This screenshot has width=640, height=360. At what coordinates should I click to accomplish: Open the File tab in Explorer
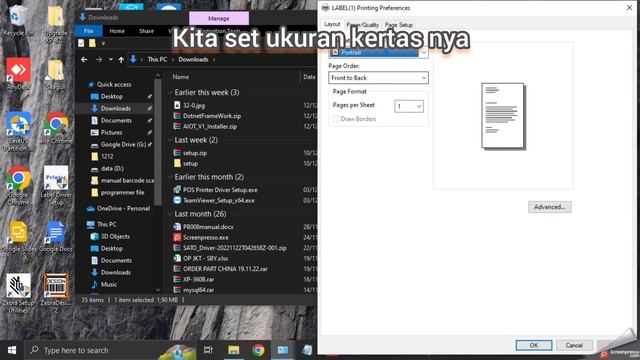tap(89, 31)
